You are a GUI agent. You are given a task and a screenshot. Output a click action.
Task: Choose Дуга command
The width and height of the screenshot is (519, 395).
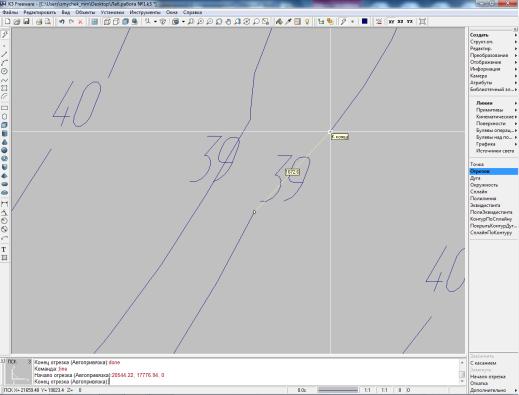point(475,178)
